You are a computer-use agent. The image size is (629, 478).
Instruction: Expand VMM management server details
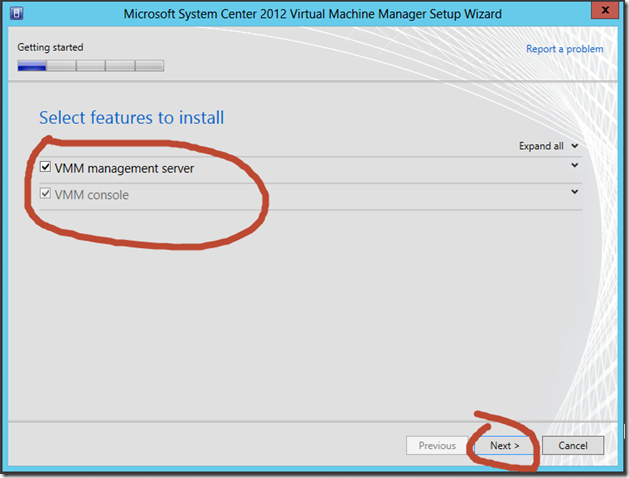click(x=574, y=165)
